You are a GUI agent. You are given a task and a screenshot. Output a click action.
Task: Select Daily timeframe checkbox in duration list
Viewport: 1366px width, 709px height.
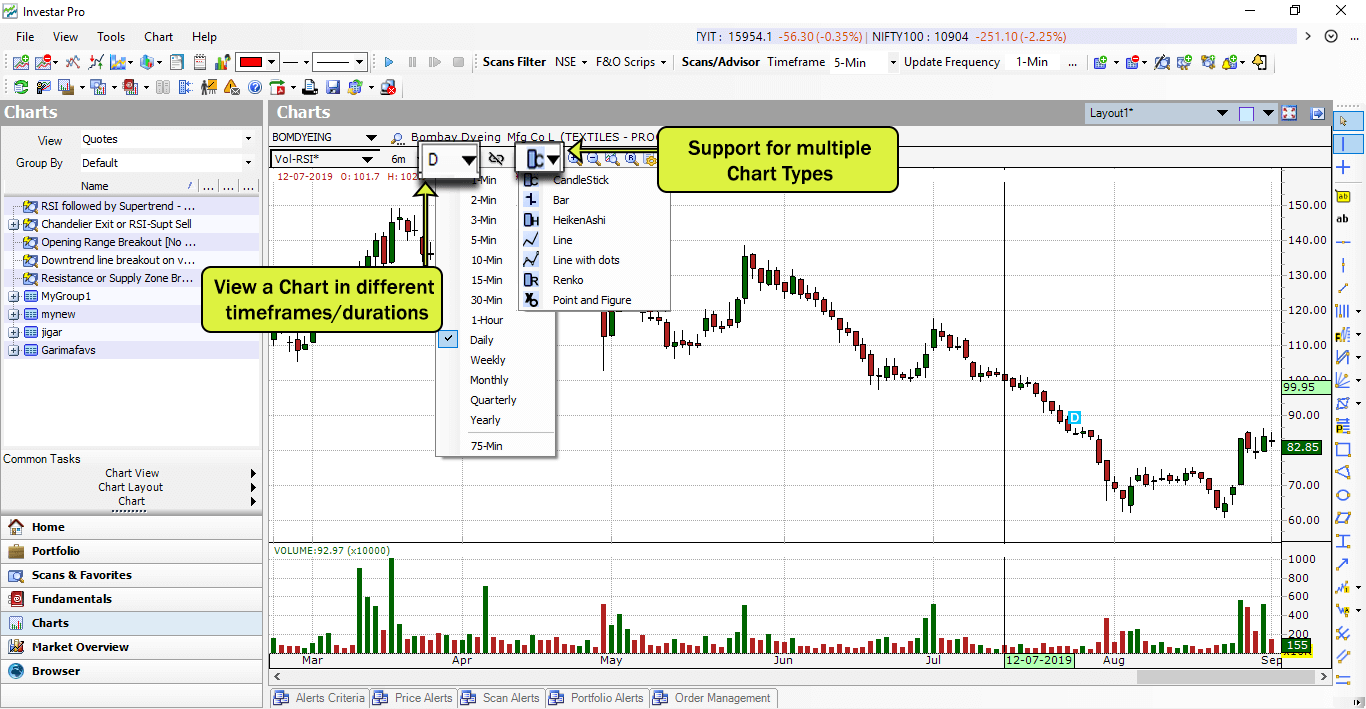(448, 339)
